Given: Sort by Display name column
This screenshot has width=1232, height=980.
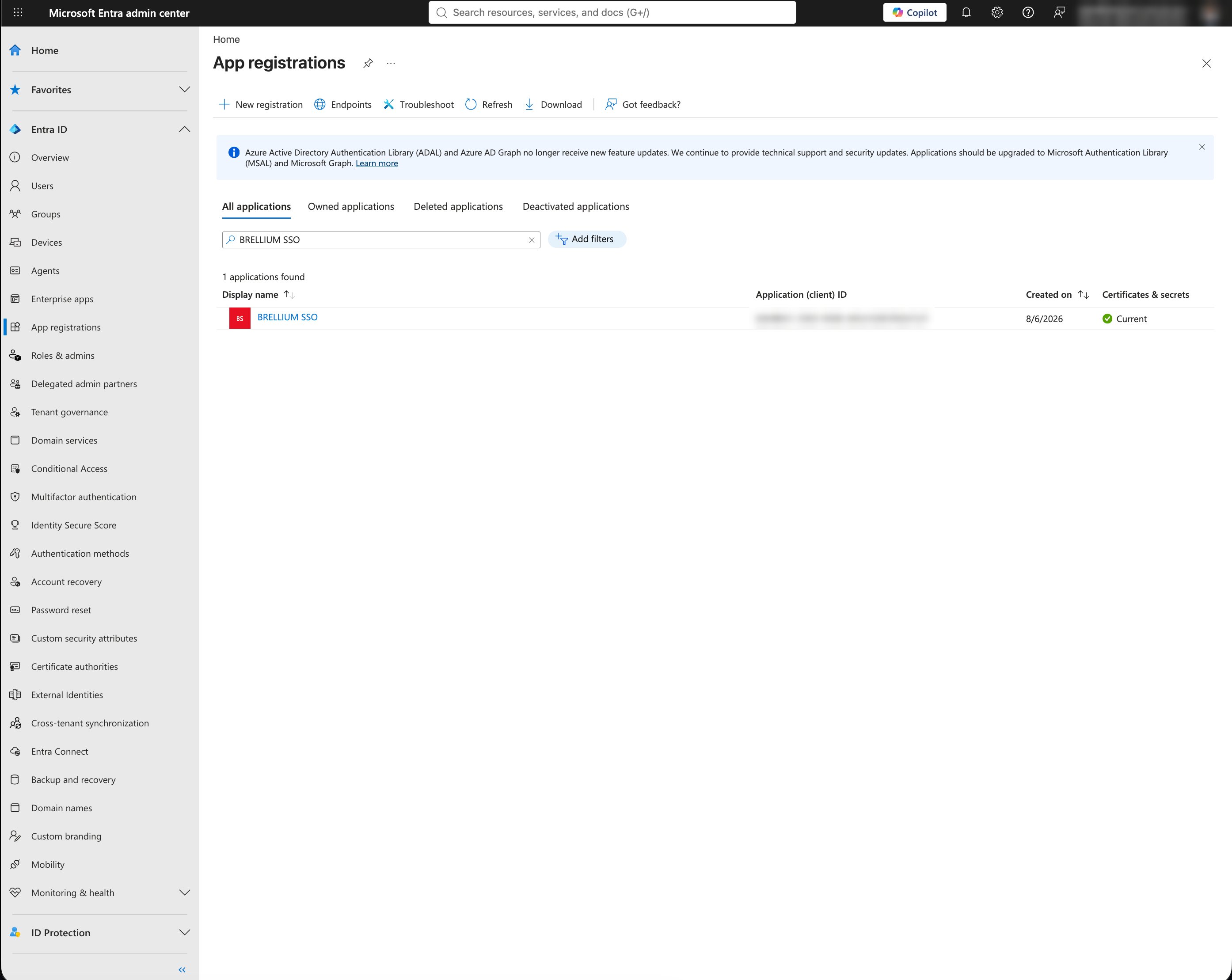Looking at the screenshot, I should coord(258,294).
